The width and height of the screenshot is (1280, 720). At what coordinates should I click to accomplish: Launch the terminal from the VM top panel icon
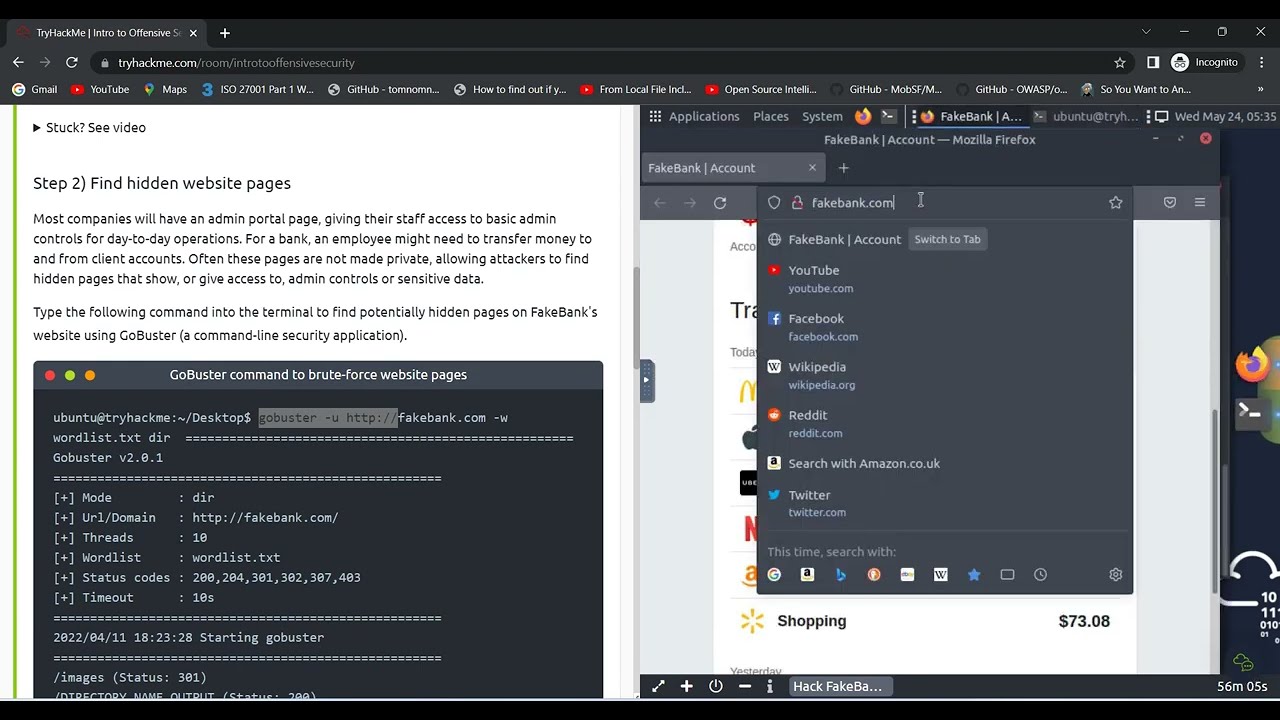(x=888, y=116)
